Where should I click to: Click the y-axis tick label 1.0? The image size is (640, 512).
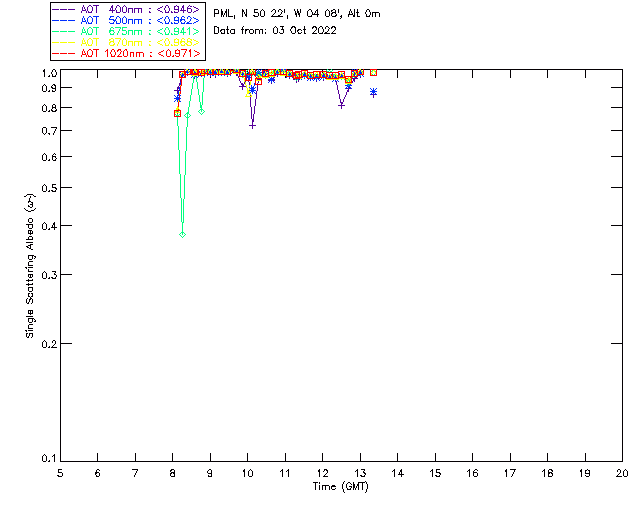pos(49,73)
